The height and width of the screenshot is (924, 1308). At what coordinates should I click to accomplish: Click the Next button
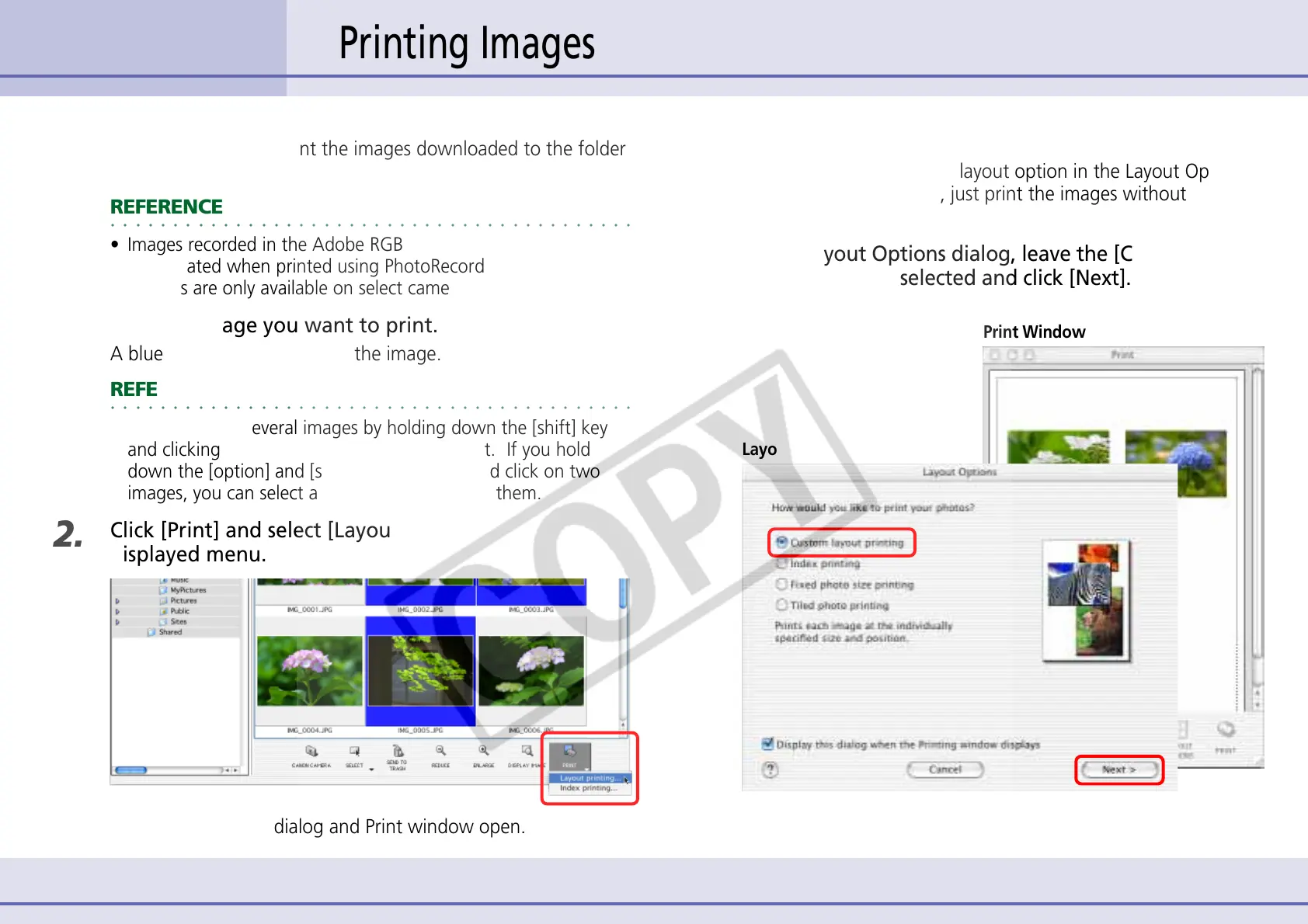click(x=1119, y=769)
